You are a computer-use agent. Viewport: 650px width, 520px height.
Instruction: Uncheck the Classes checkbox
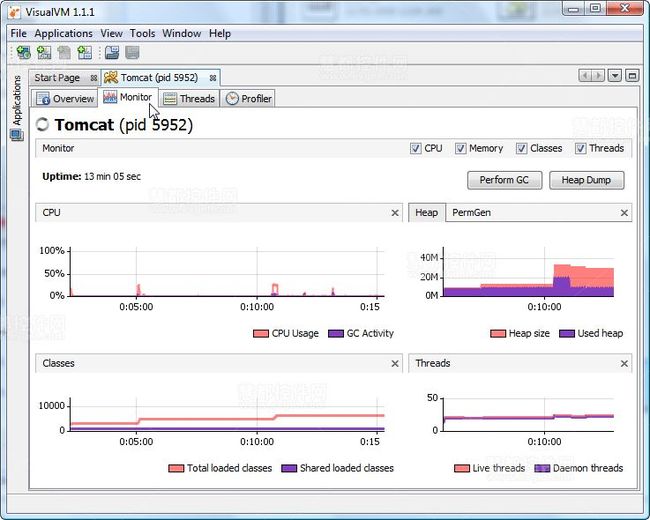coord(521,148)
